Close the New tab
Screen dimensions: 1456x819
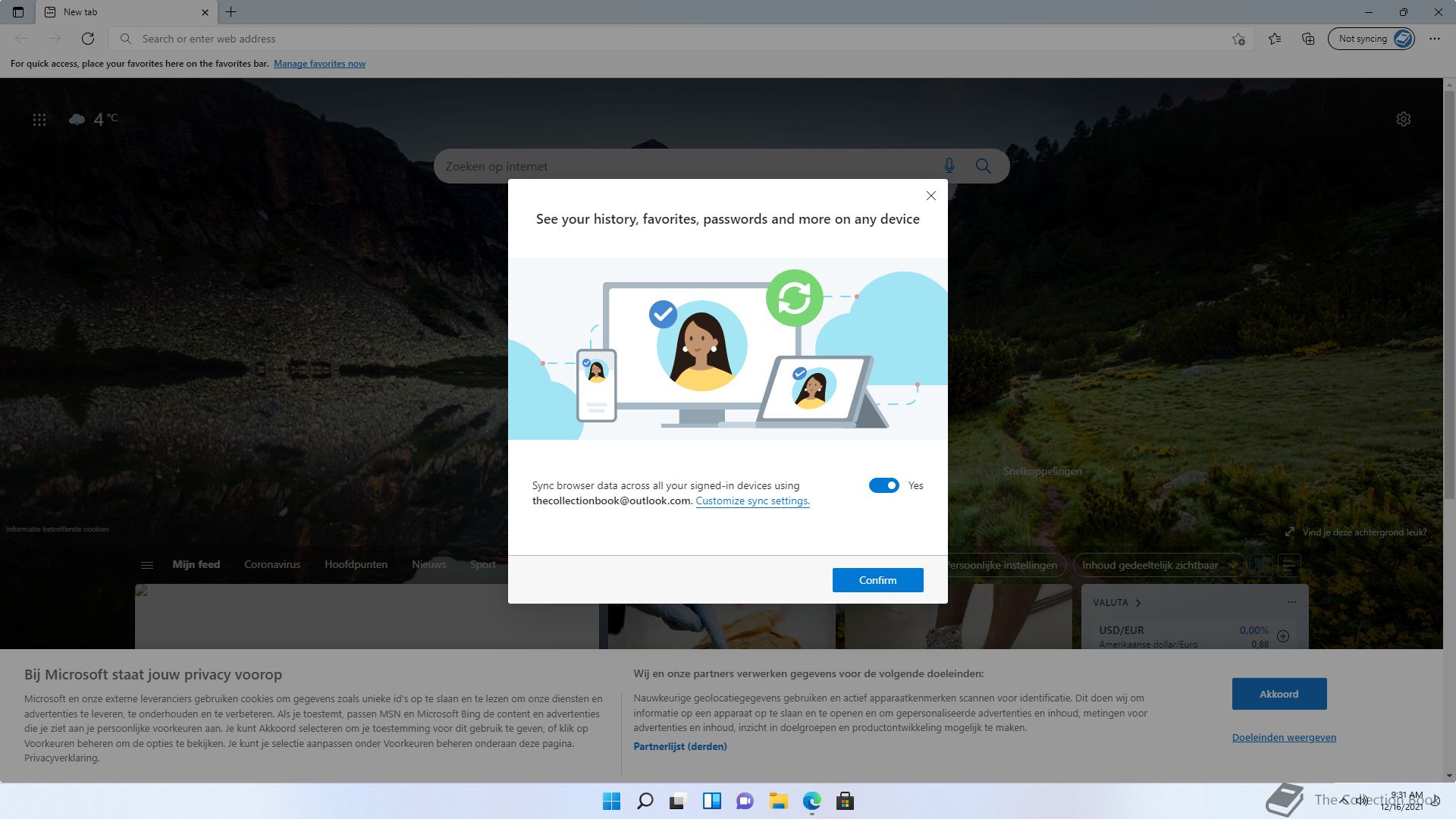tap(206, 12)
